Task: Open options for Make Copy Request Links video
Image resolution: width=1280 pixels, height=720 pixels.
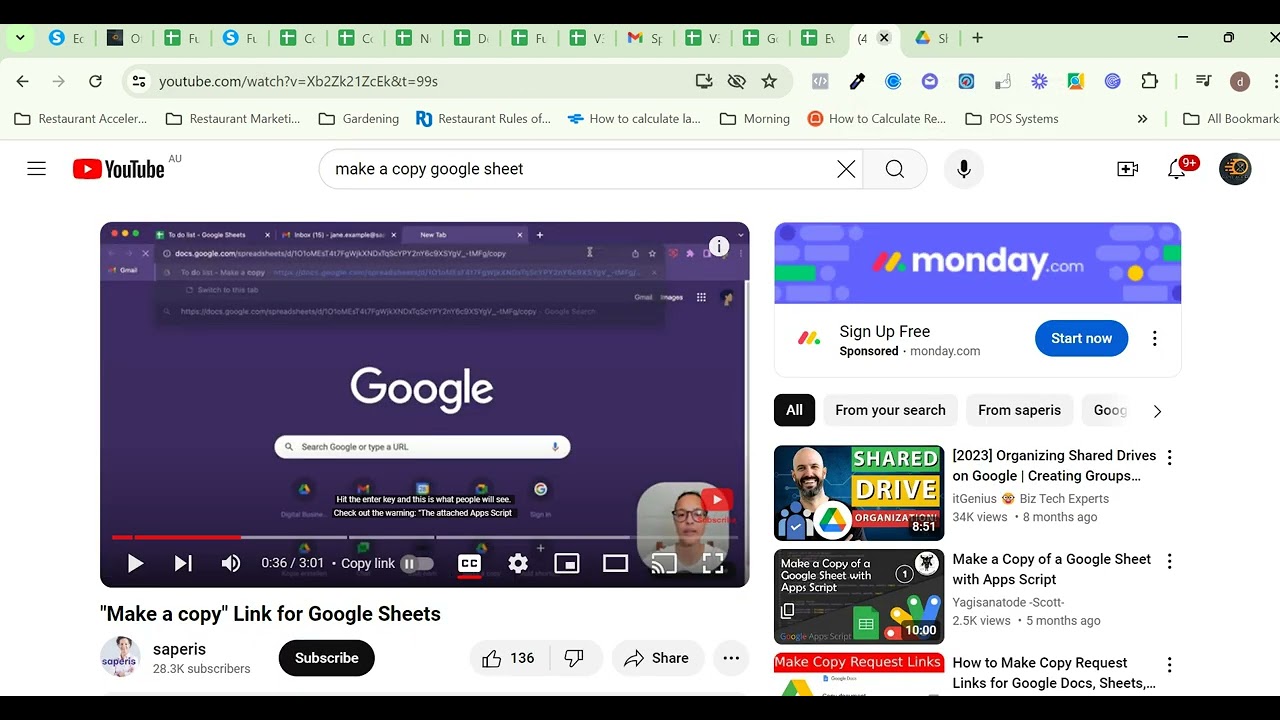Action: click(1169, 665)
